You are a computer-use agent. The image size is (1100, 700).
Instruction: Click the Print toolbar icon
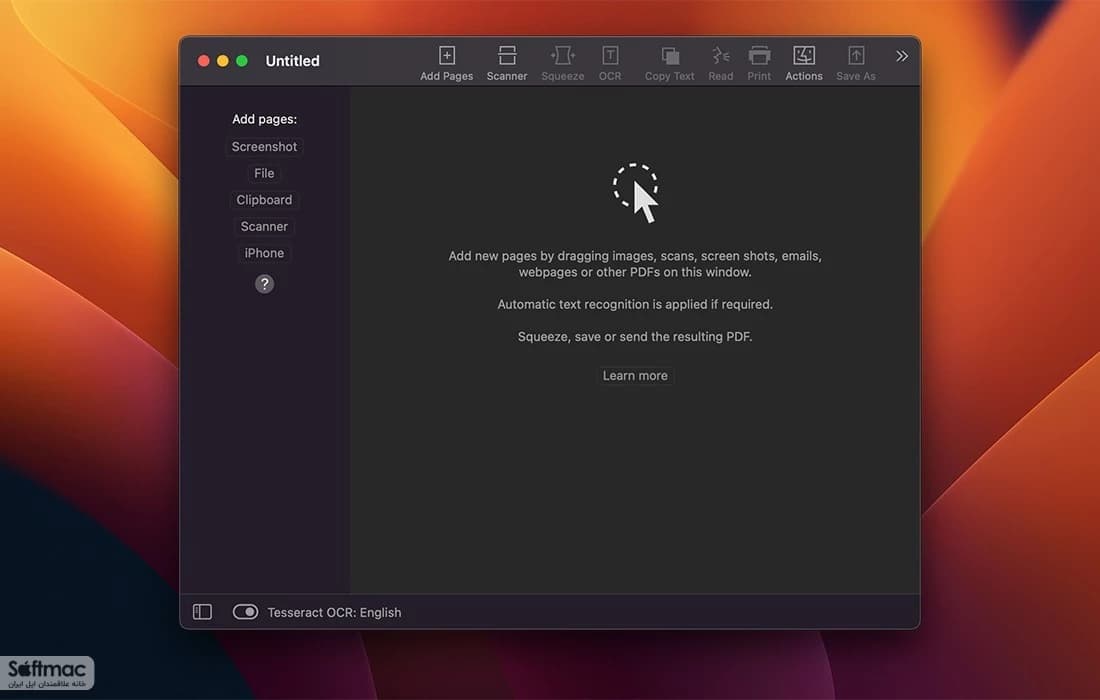point(758,63)
